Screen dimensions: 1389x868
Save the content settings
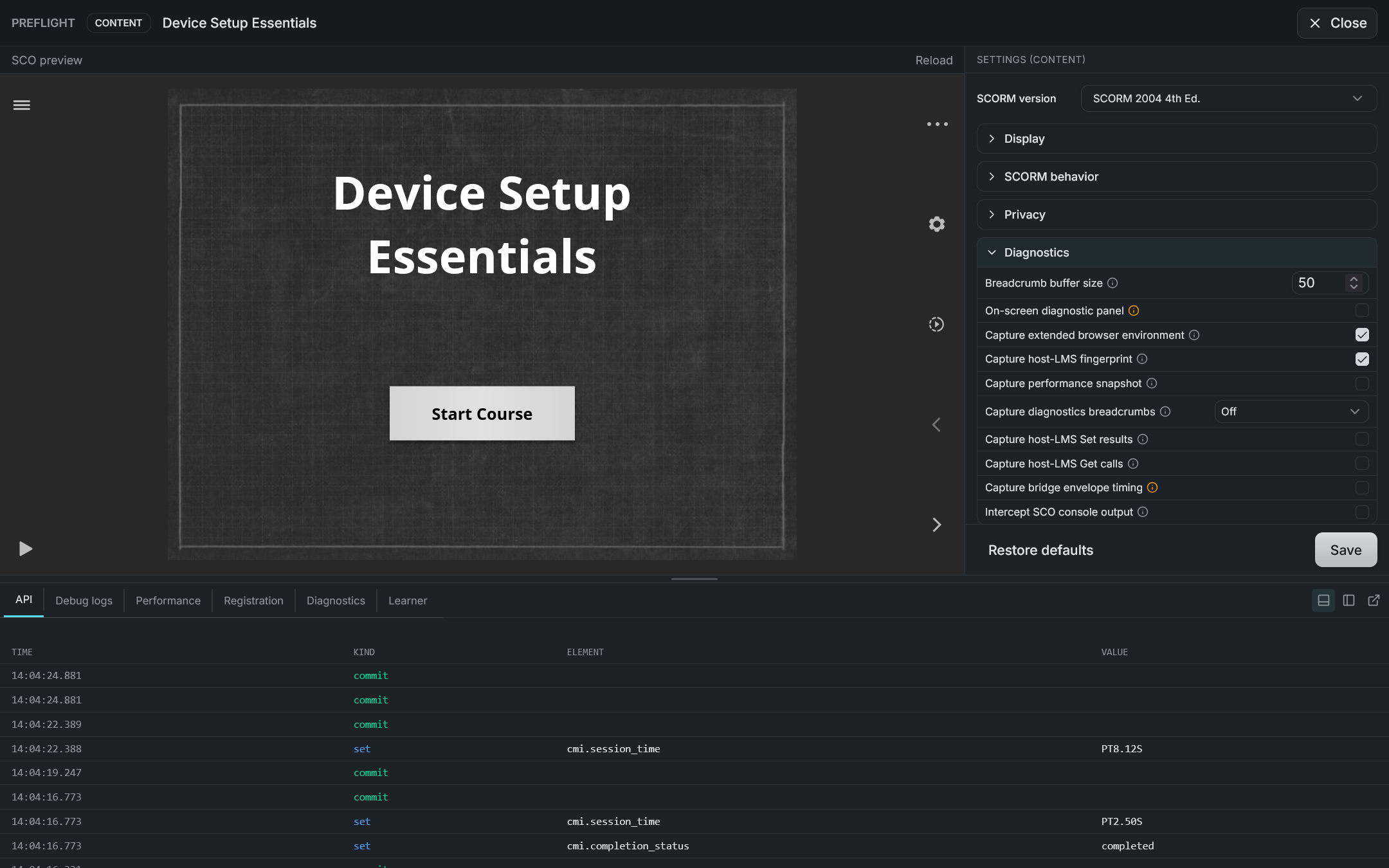pyautogui.click(x=1346, y=550)
